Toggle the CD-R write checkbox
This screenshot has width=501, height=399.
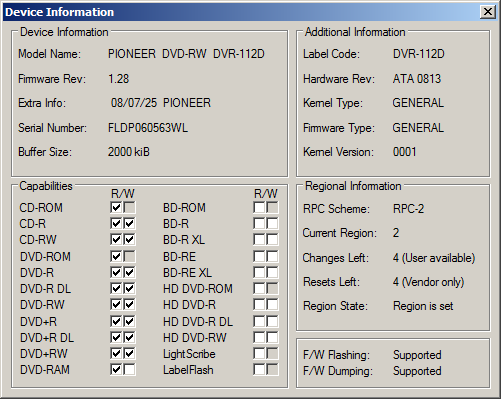click(130, 223)
